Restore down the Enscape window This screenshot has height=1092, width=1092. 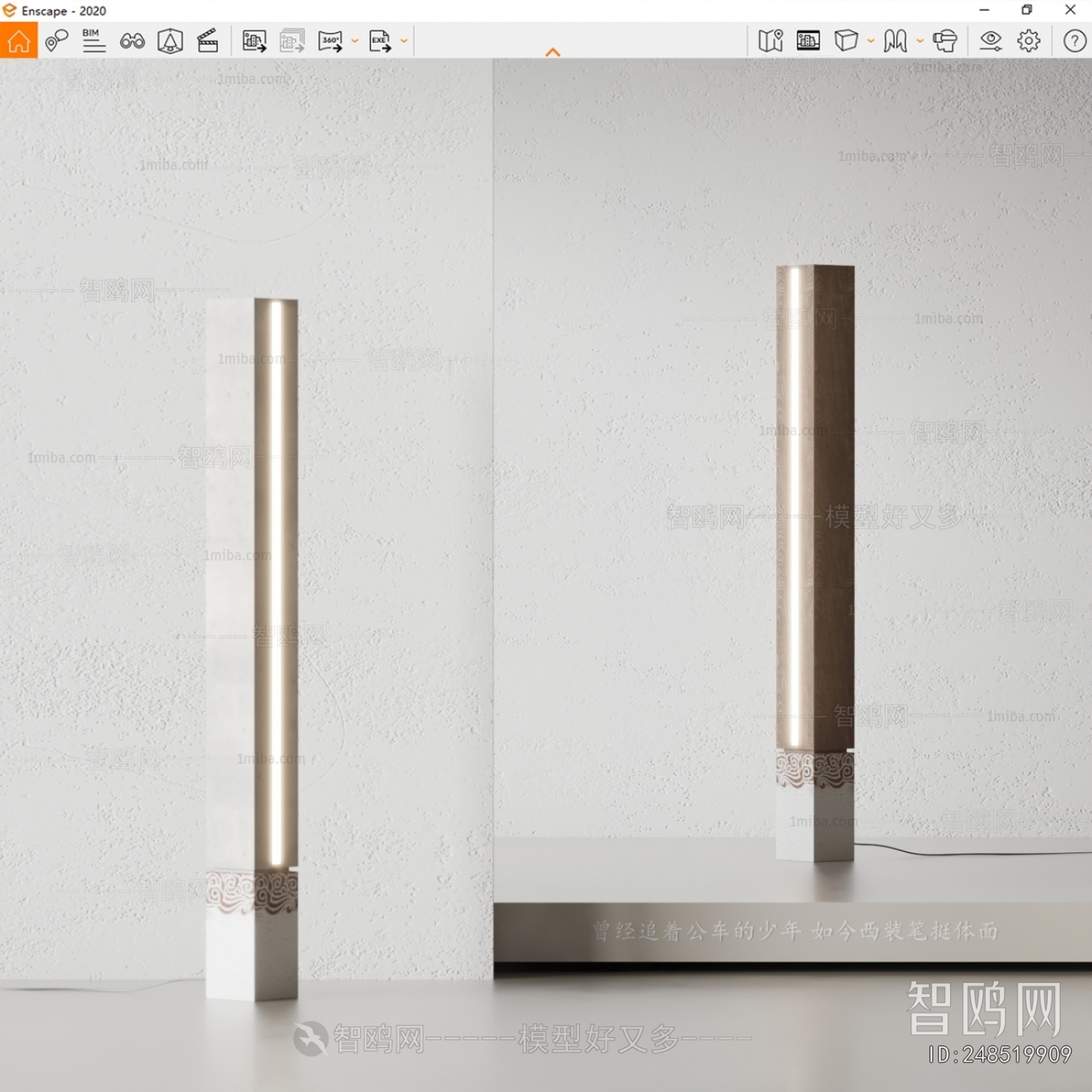1026,10
